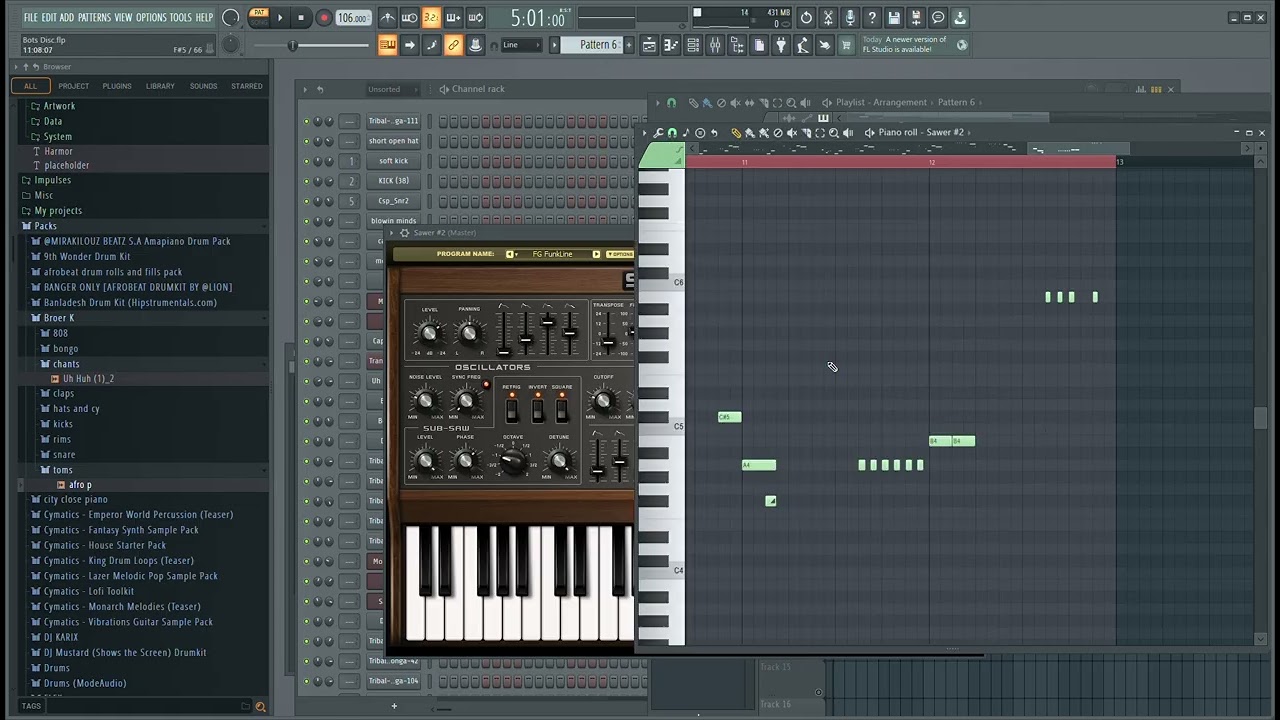
Task: Open the chat bubble icon
Action: point(938,18)
